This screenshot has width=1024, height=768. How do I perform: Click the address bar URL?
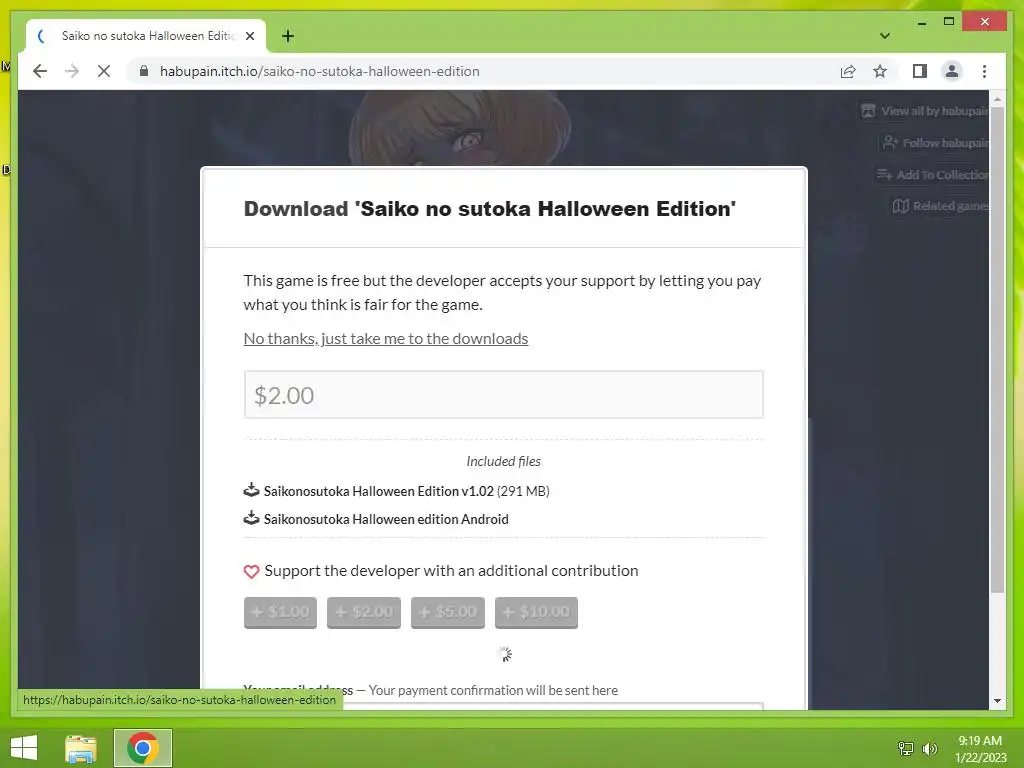tap(319, 71)
